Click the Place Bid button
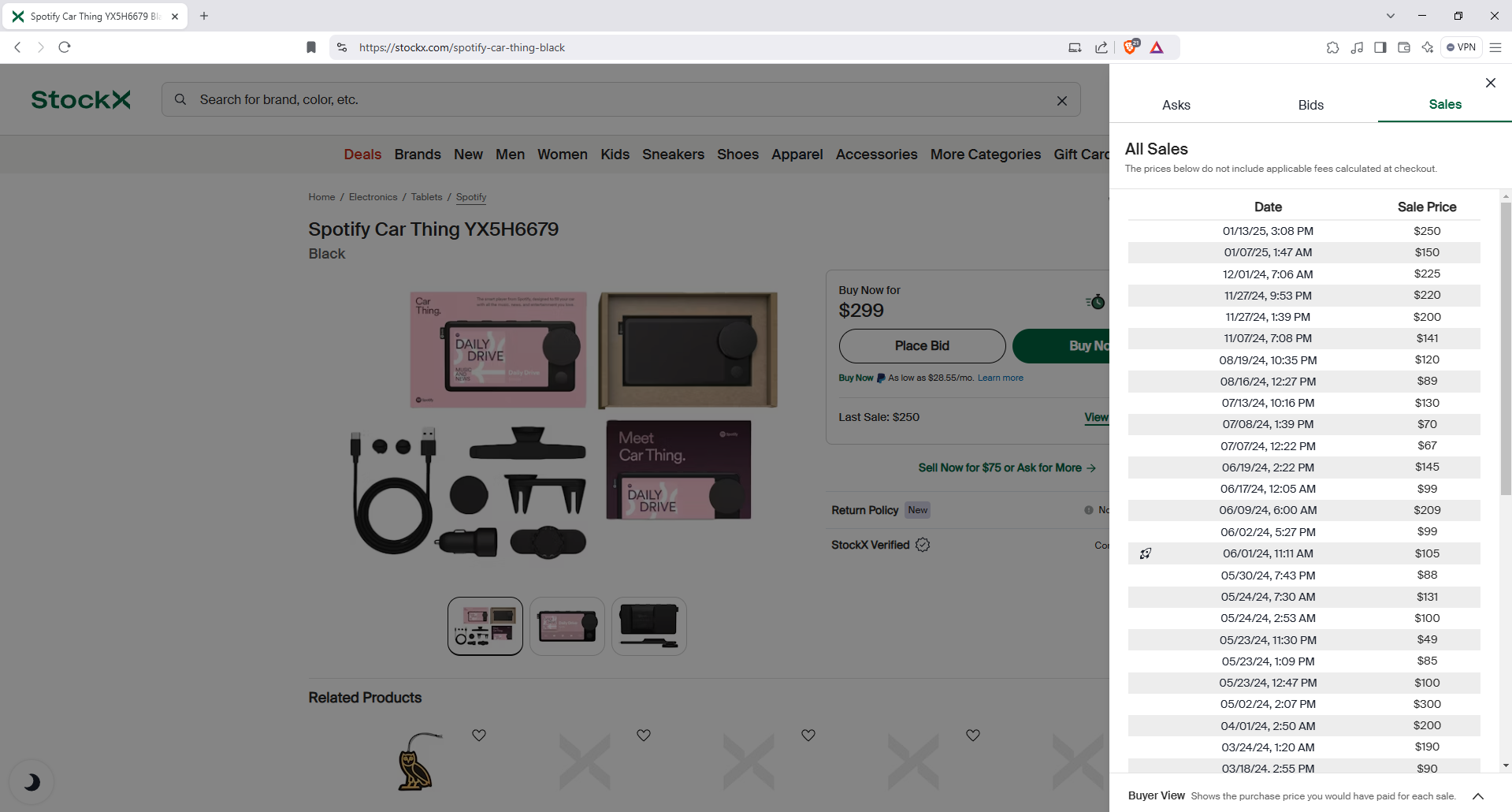Screen dimensions: 1512x812 coord(922,346)
